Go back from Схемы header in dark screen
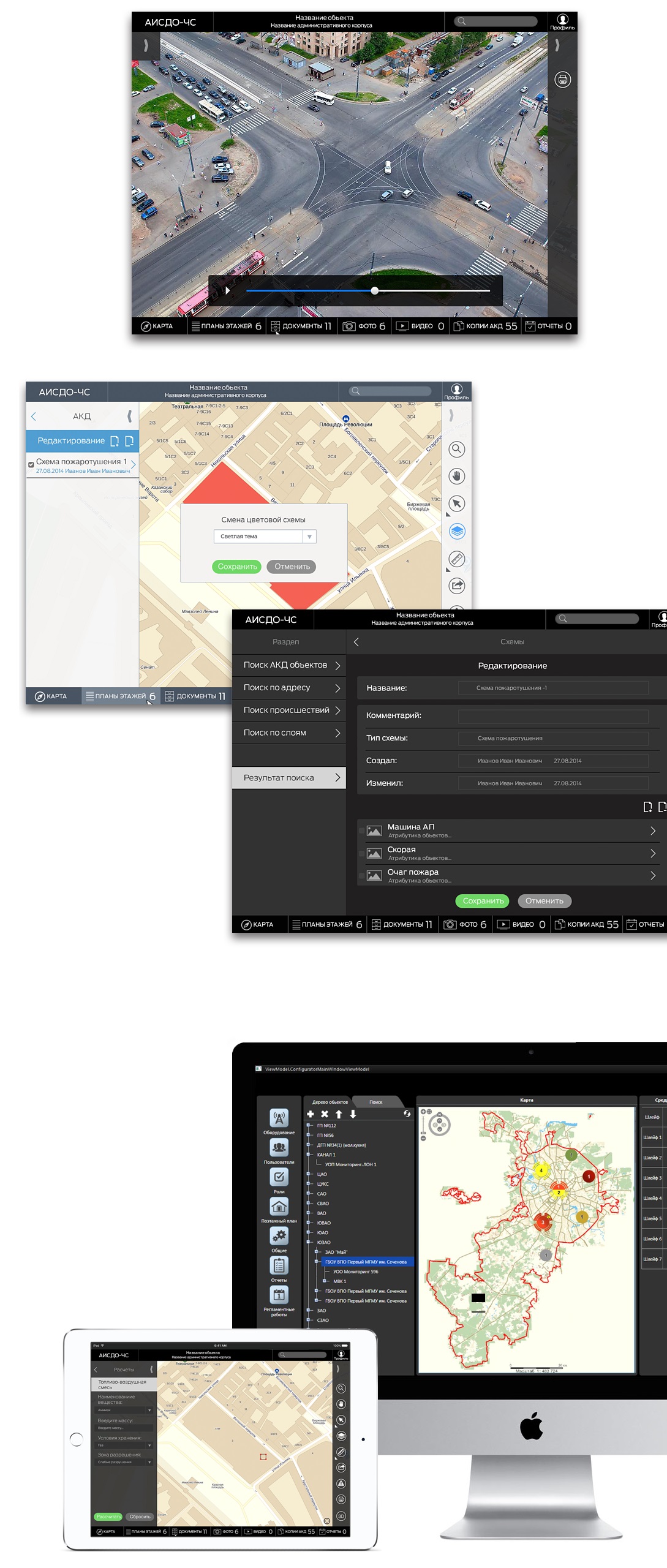The height and width of the screenshot is (1568, 667). click(356, 642)
